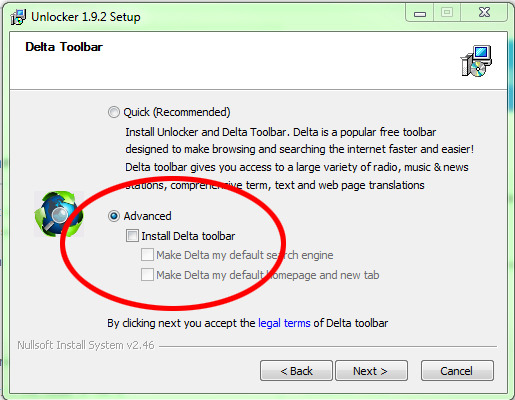Proceed with the Next > button
Screen dimensions: 515x400
click(371, 371)
